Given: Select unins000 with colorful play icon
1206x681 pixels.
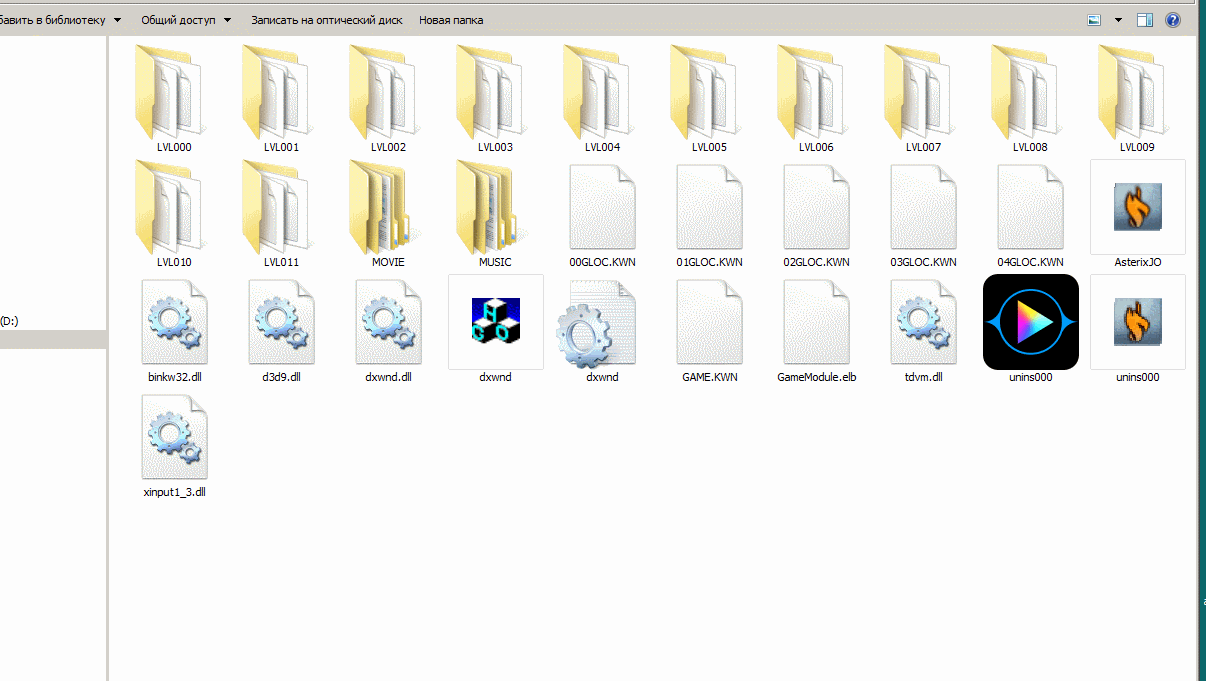Looking at the screenshot, I should click(1030, 329).
